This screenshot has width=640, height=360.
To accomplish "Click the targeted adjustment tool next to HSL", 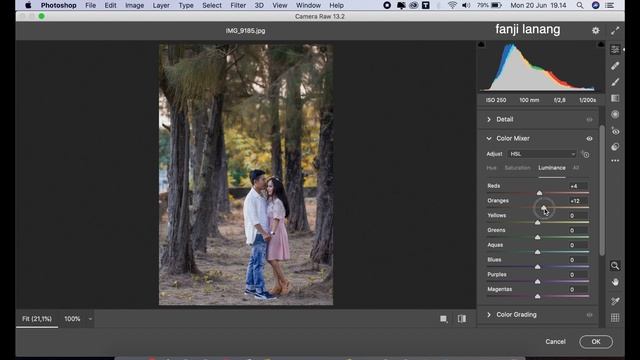I will 585,154.
